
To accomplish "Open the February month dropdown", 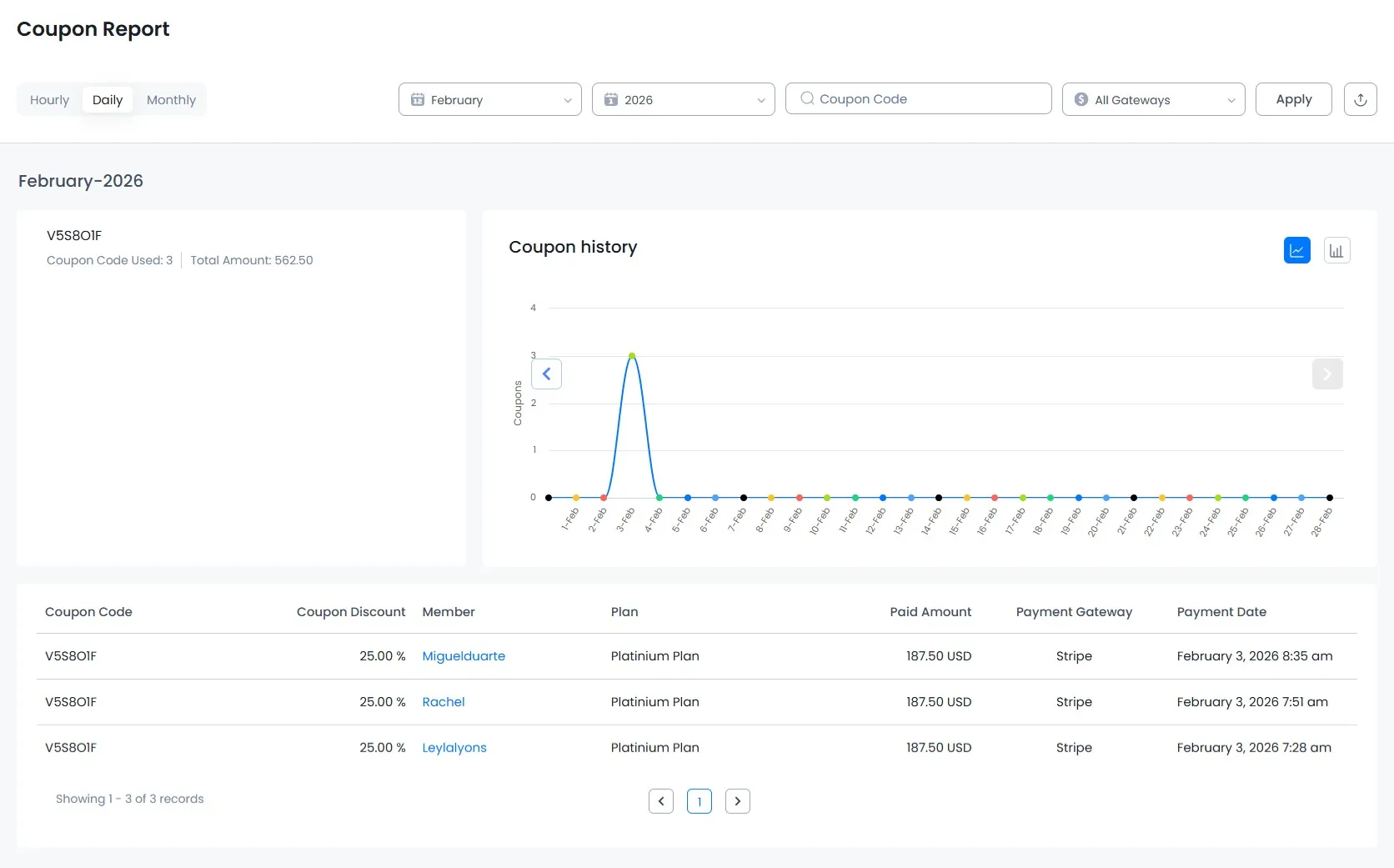I will point(489,100).
